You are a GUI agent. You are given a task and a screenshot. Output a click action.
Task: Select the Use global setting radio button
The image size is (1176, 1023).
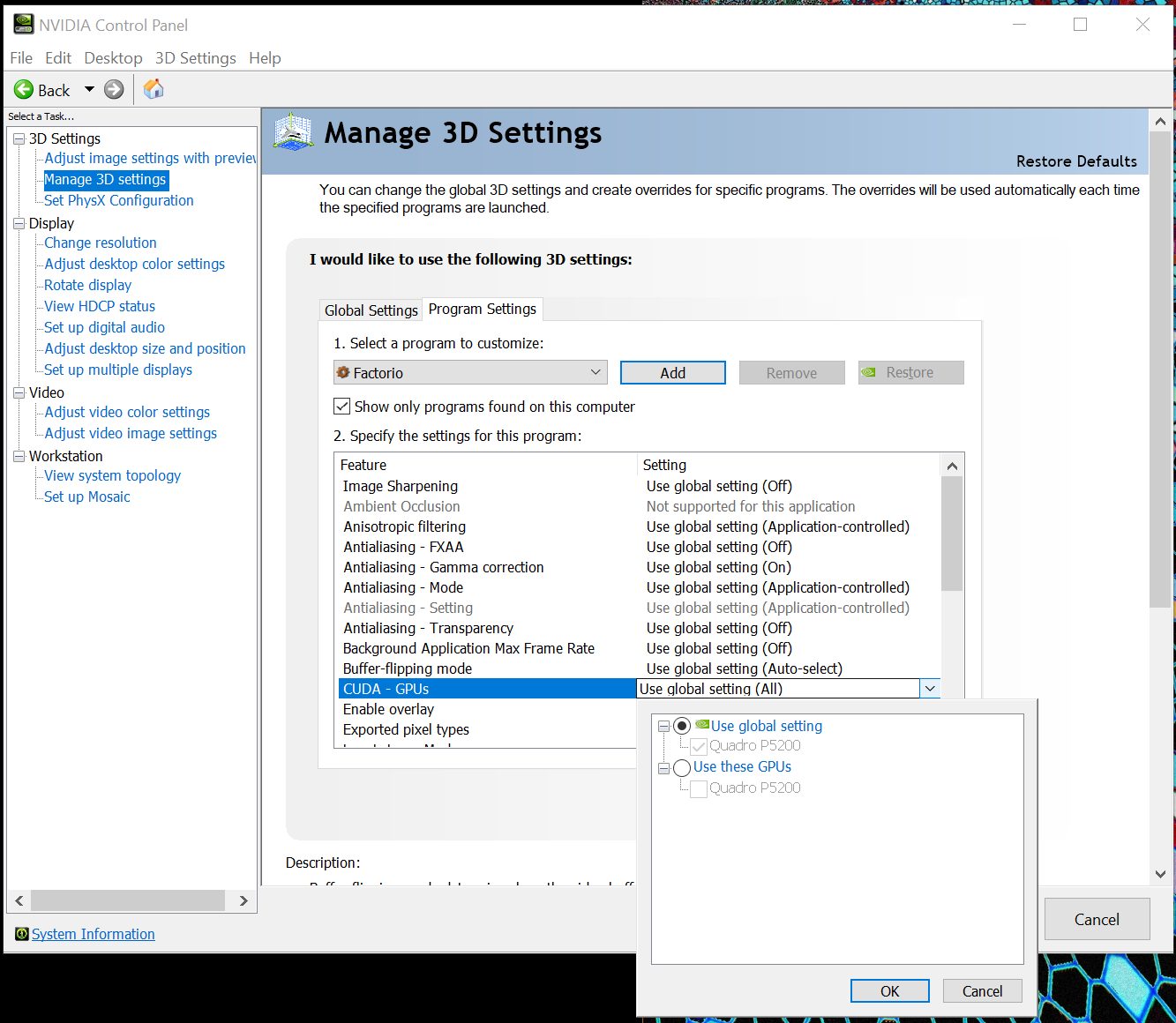[x=682, y=726]
